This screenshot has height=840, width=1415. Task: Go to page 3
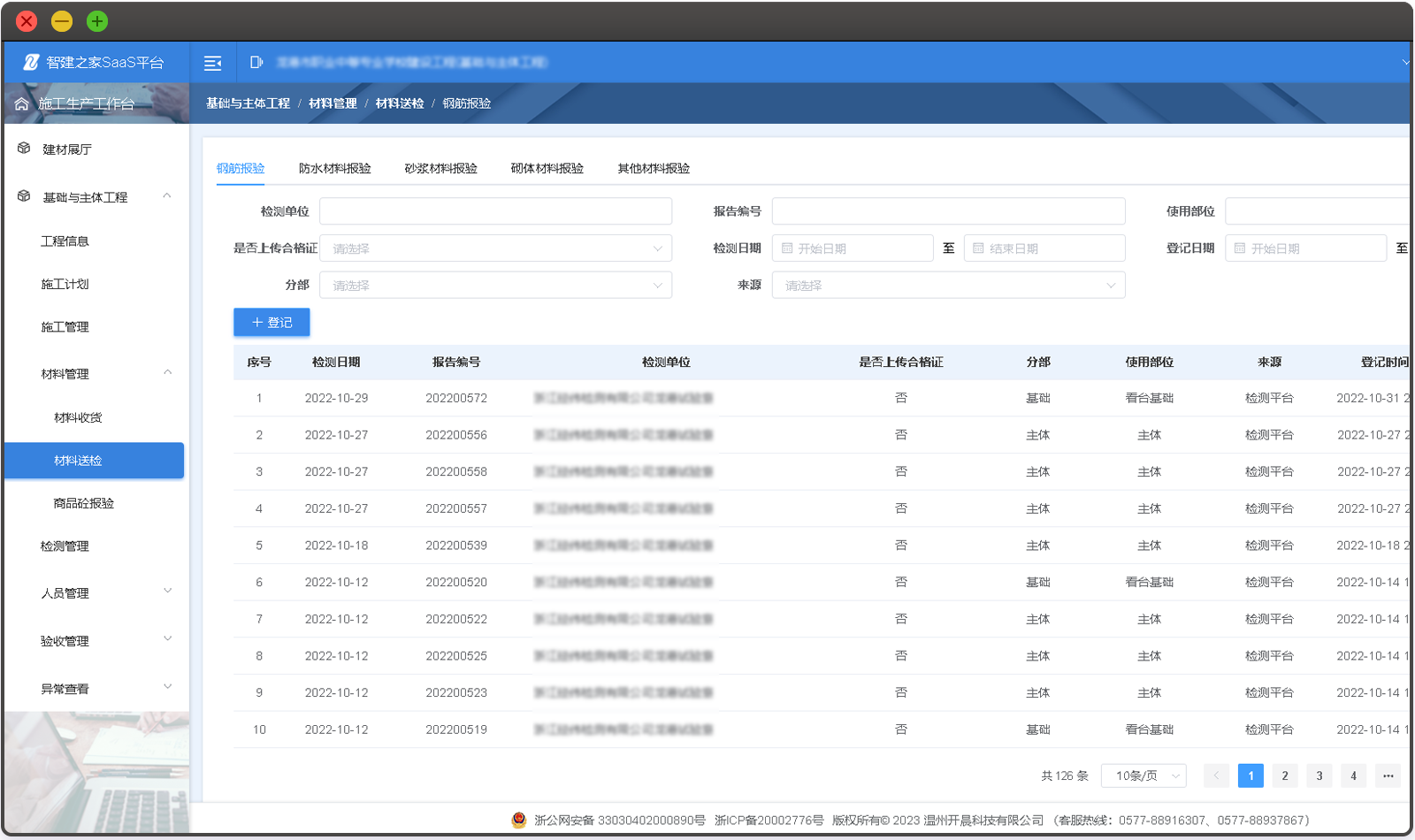tap(1319, 775)
